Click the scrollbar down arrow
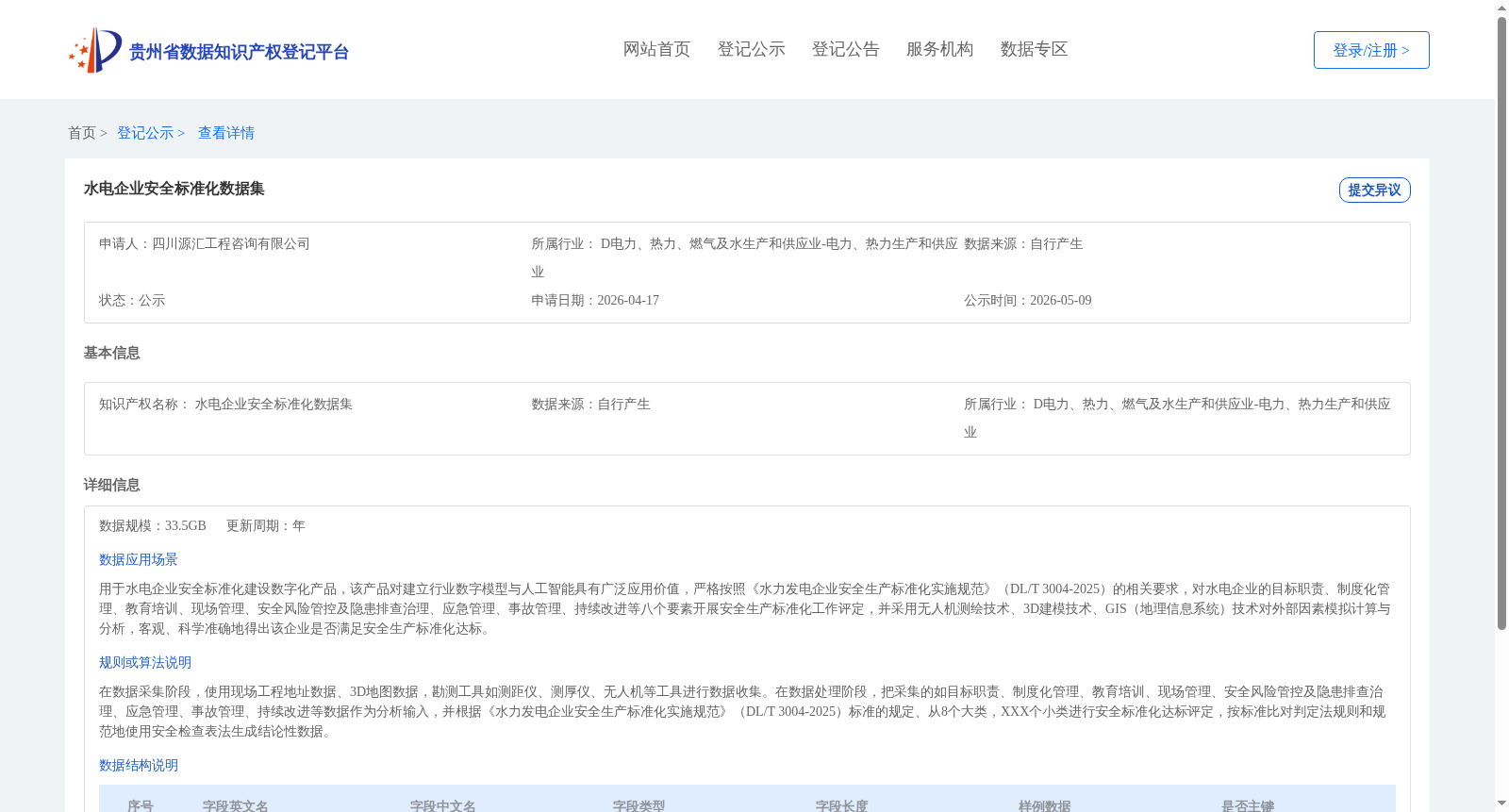Viewport: 1509px width, 812px height. click(x=1501, y=804)
